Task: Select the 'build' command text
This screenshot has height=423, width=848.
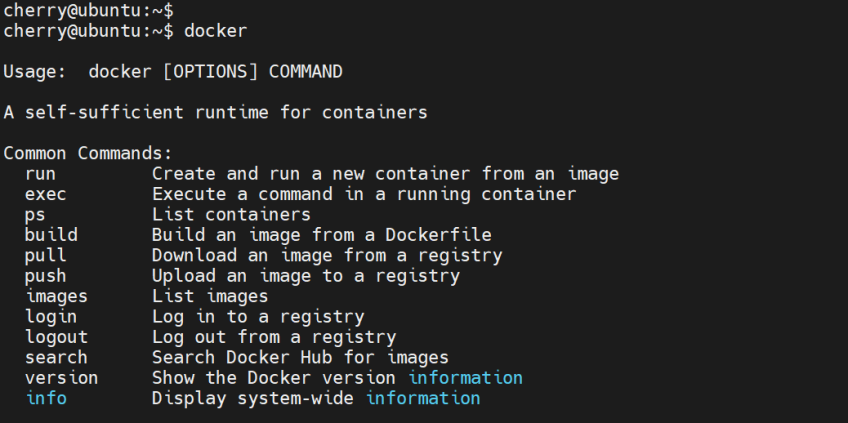Action: 51,235
